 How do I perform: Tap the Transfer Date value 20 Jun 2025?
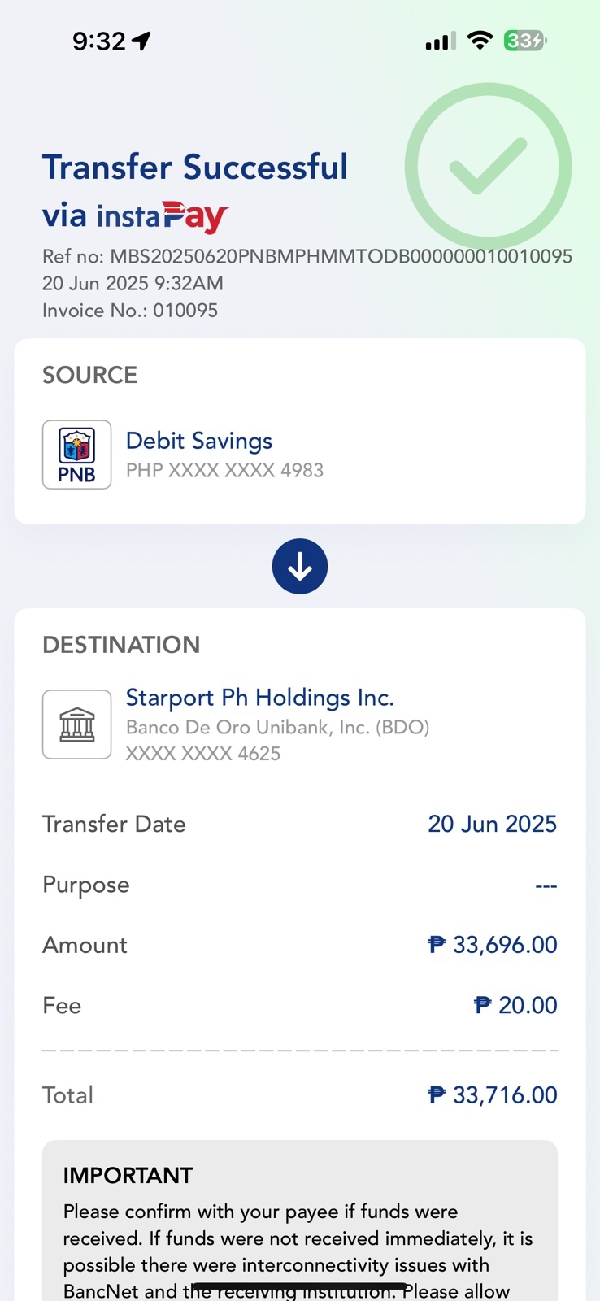pos(492,824)
